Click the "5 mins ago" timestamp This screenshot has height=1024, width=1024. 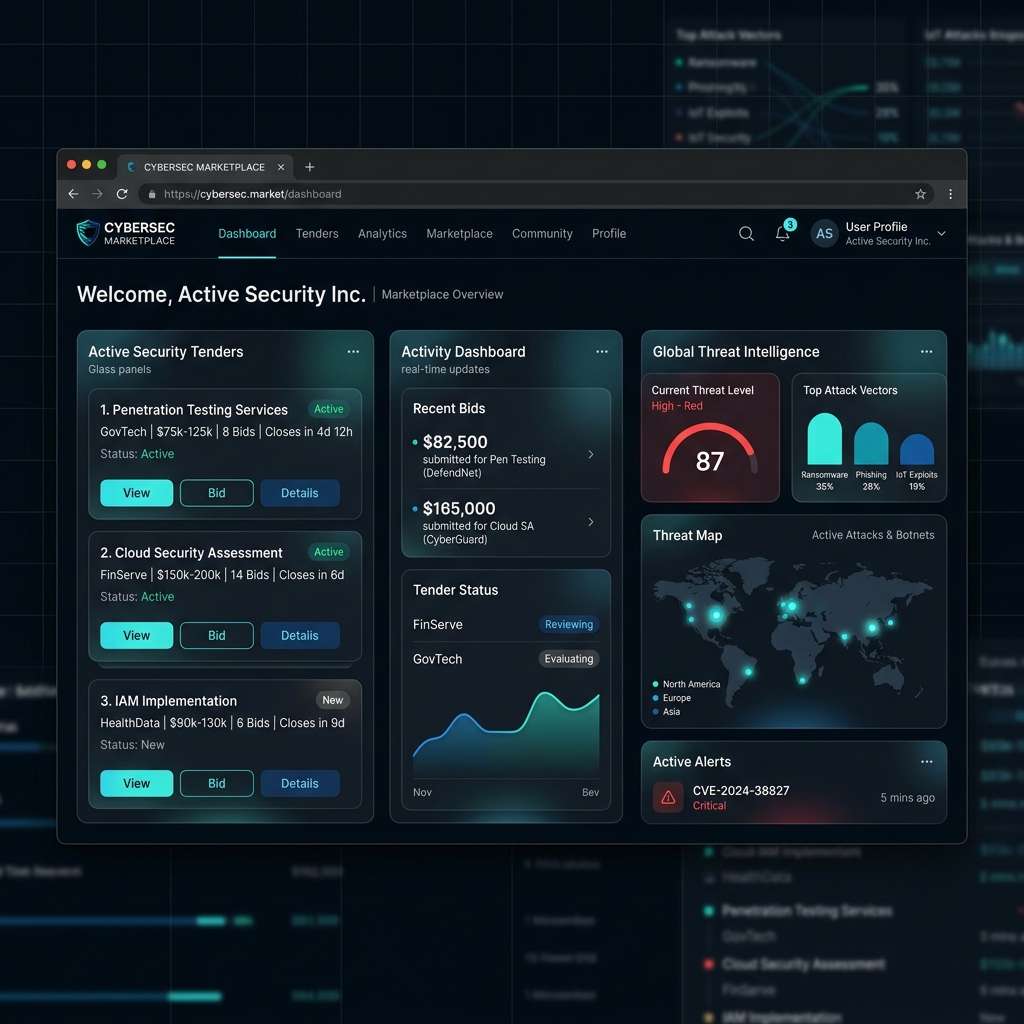pyautogui.click(x=907, y=797)
